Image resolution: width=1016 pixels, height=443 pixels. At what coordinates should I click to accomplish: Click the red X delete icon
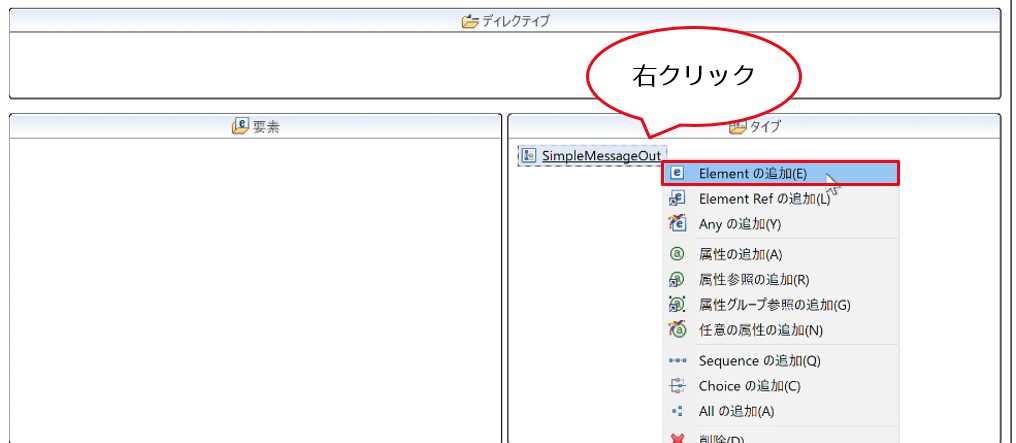[676, 438]
